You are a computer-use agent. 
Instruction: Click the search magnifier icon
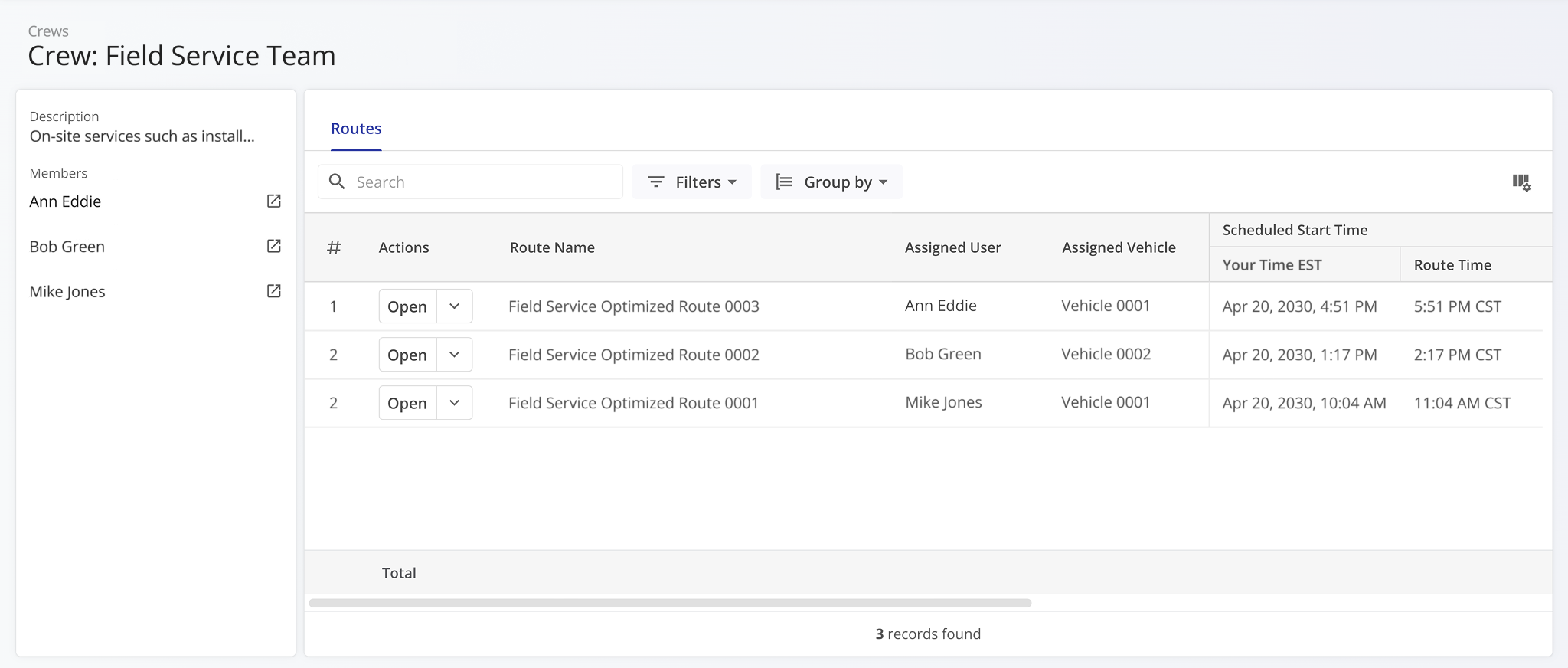(337, 182)
